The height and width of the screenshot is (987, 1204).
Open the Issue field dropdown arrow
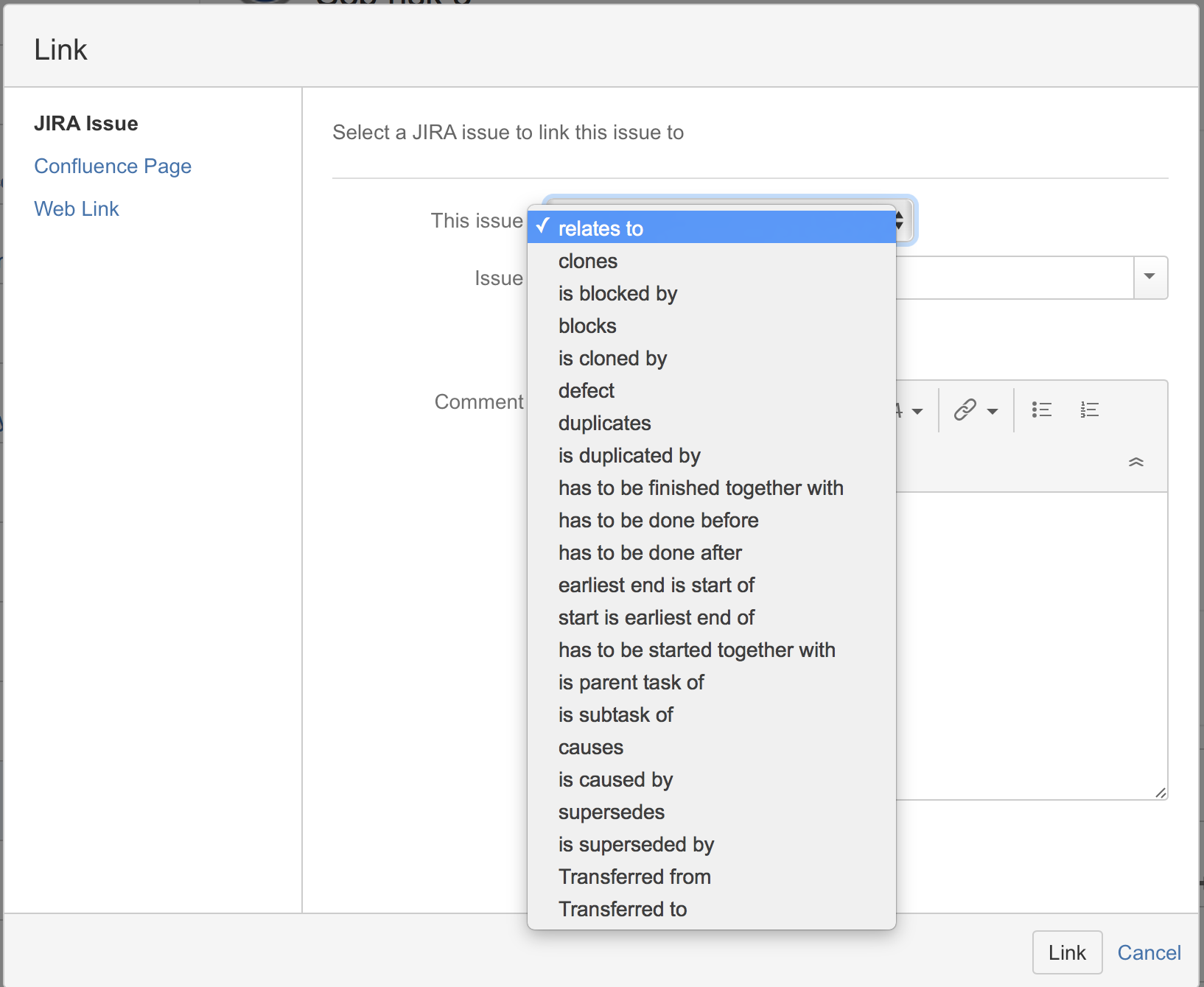pyautogui.click(x=1150, y=277)
